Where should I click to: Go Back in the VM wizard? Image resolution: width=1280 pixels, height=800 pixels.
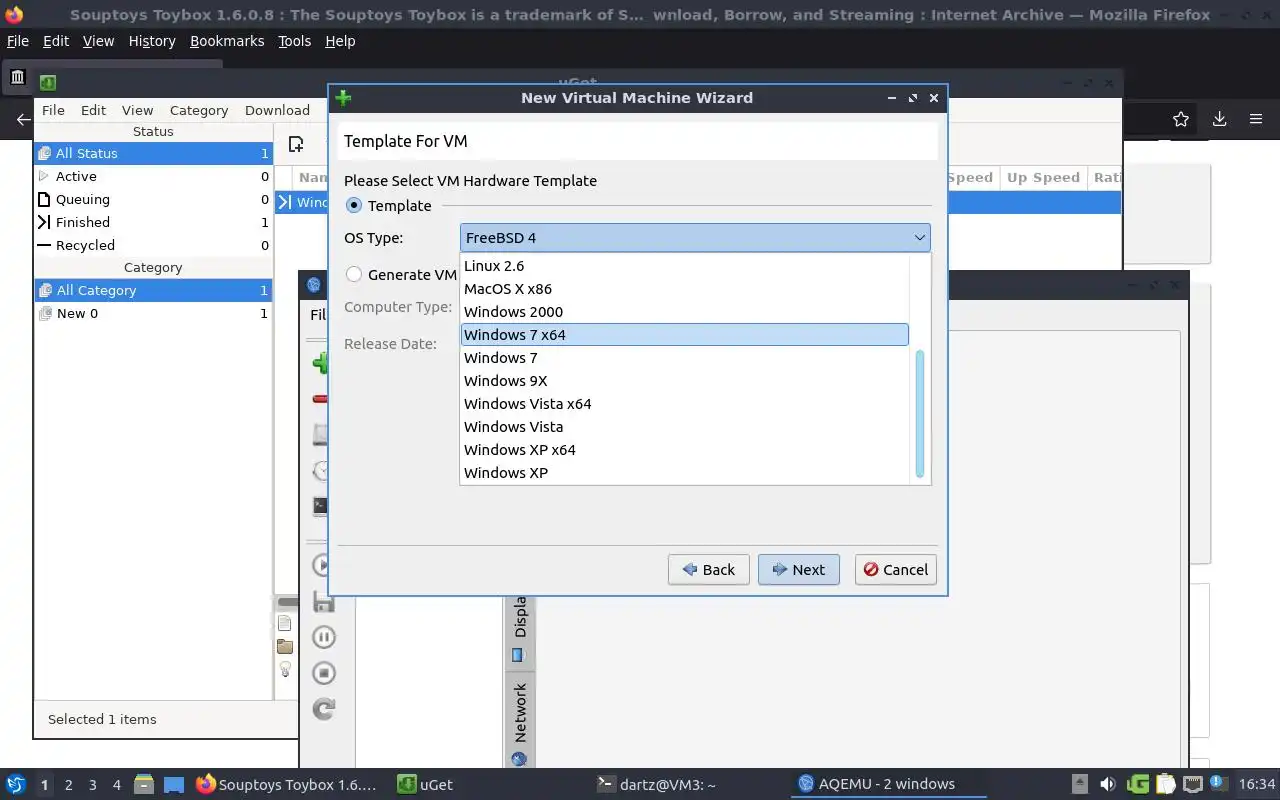[708, 569]
